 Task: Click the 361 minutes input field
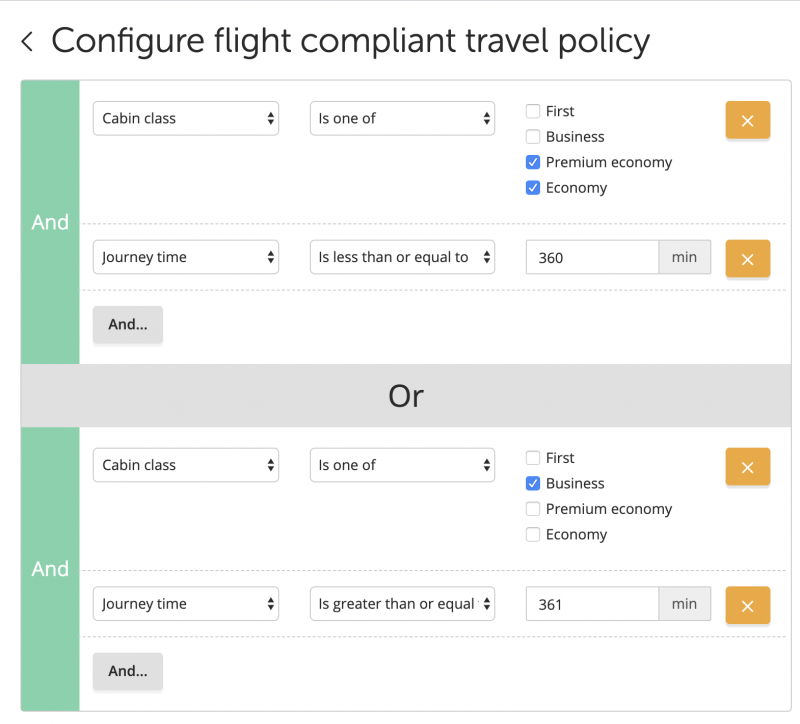click(592, 604)
